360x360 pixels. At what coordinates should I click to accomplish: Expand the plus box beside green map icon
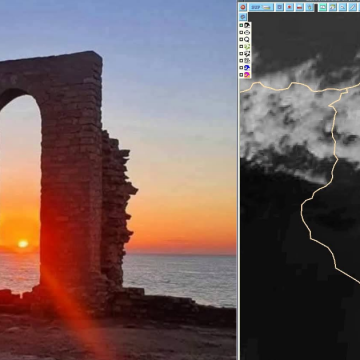[241, 47]
